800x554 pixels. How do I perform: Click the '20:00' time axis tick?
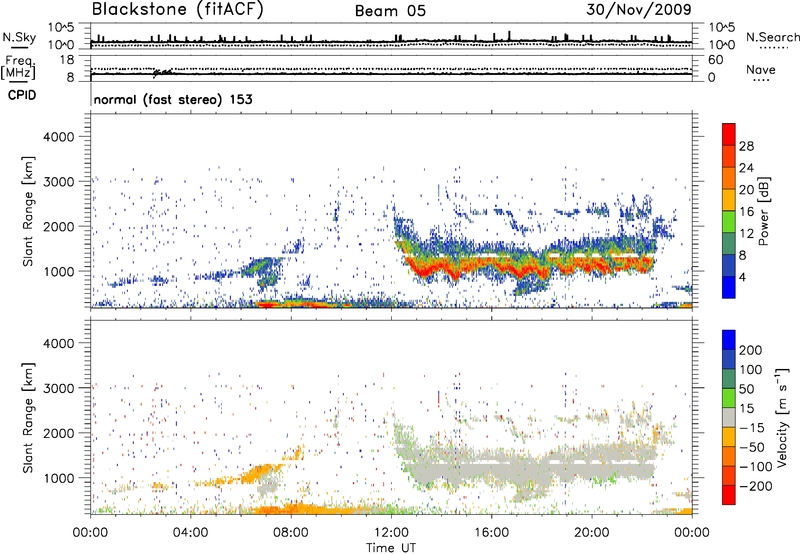592,533
